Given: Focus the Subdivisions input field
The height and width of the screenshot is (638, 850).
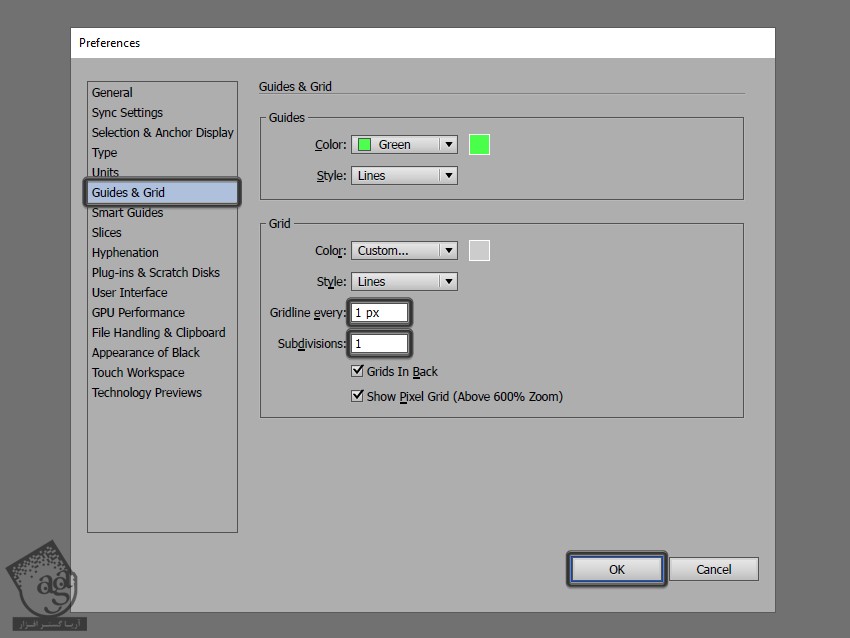Looking at the screenshot, I should pos(379,343).
